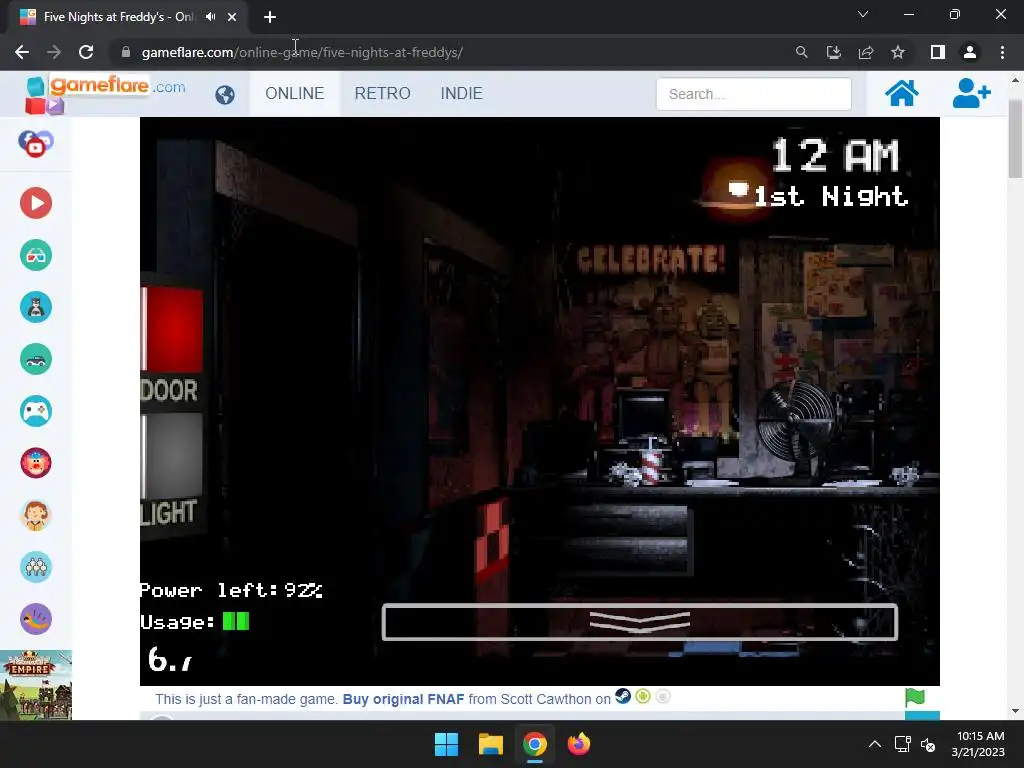Open the Chrome profile avatar
This screenshot has height=768, width=1024.
(970, 52)
